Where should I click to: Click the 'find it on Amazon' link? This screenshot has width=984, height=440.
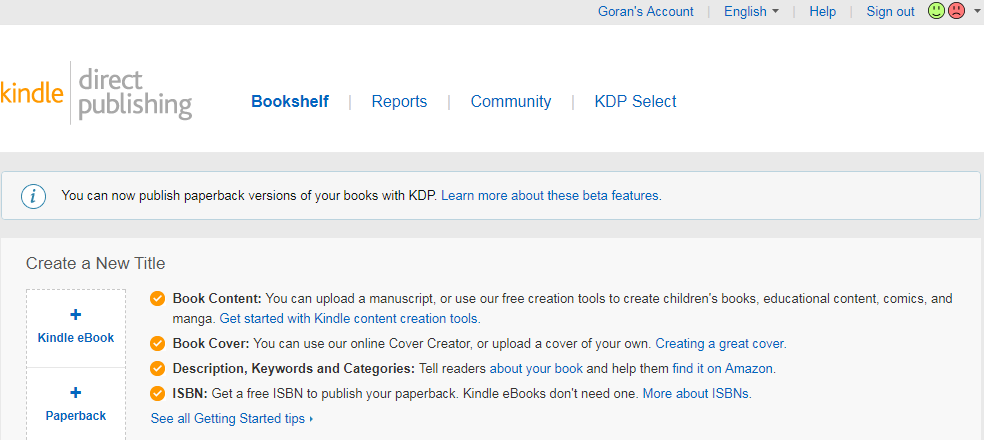pyautogui.click(x=724, y=368)
